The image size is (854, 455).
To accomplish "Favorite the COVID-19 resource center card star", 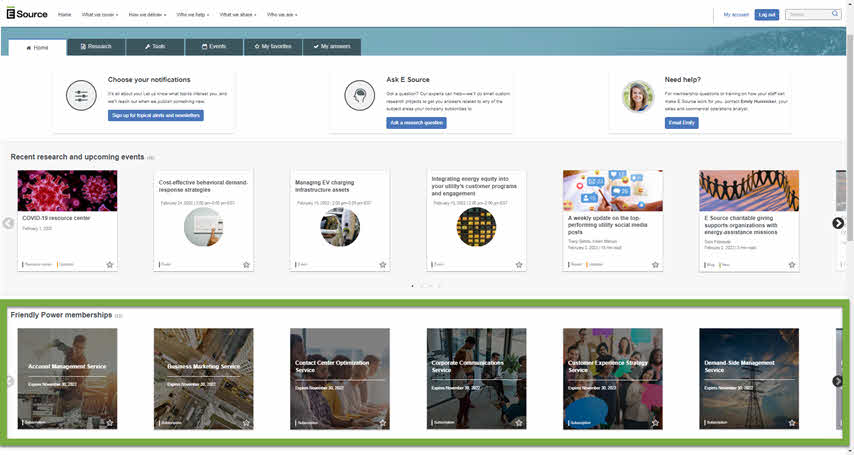I will (x=110, y=265).
